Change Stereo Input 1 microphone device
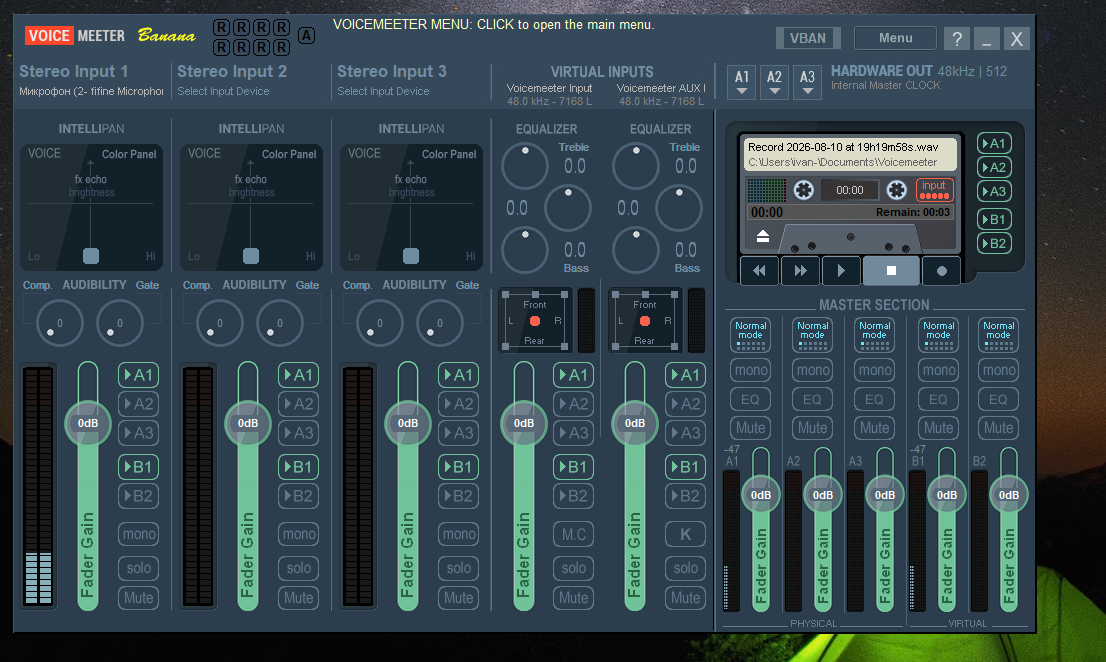Viewport: 1106px width, 662px height. tap(91, 92)
